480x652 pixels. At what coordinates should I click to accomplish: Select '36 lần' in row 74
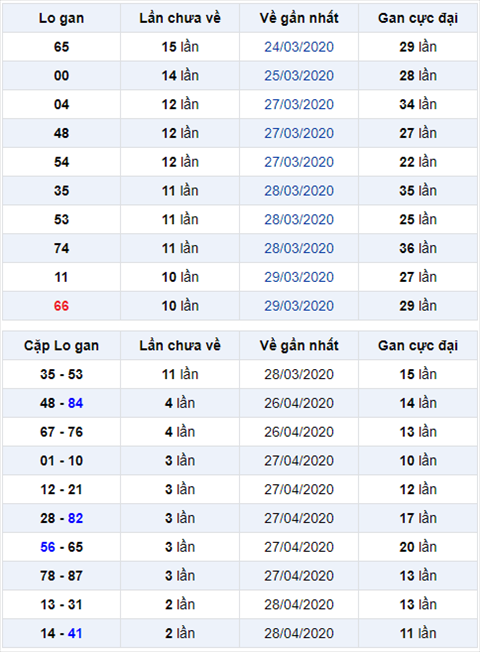click(x=418, y=248)
